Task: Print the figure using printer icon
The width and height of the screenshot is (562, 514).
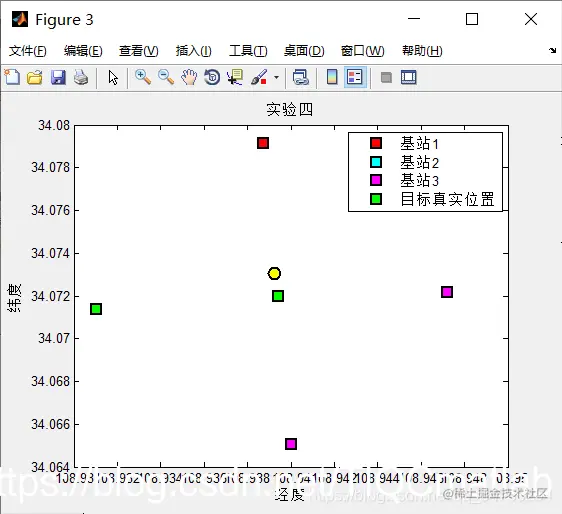Action: (x=81, y=77)
